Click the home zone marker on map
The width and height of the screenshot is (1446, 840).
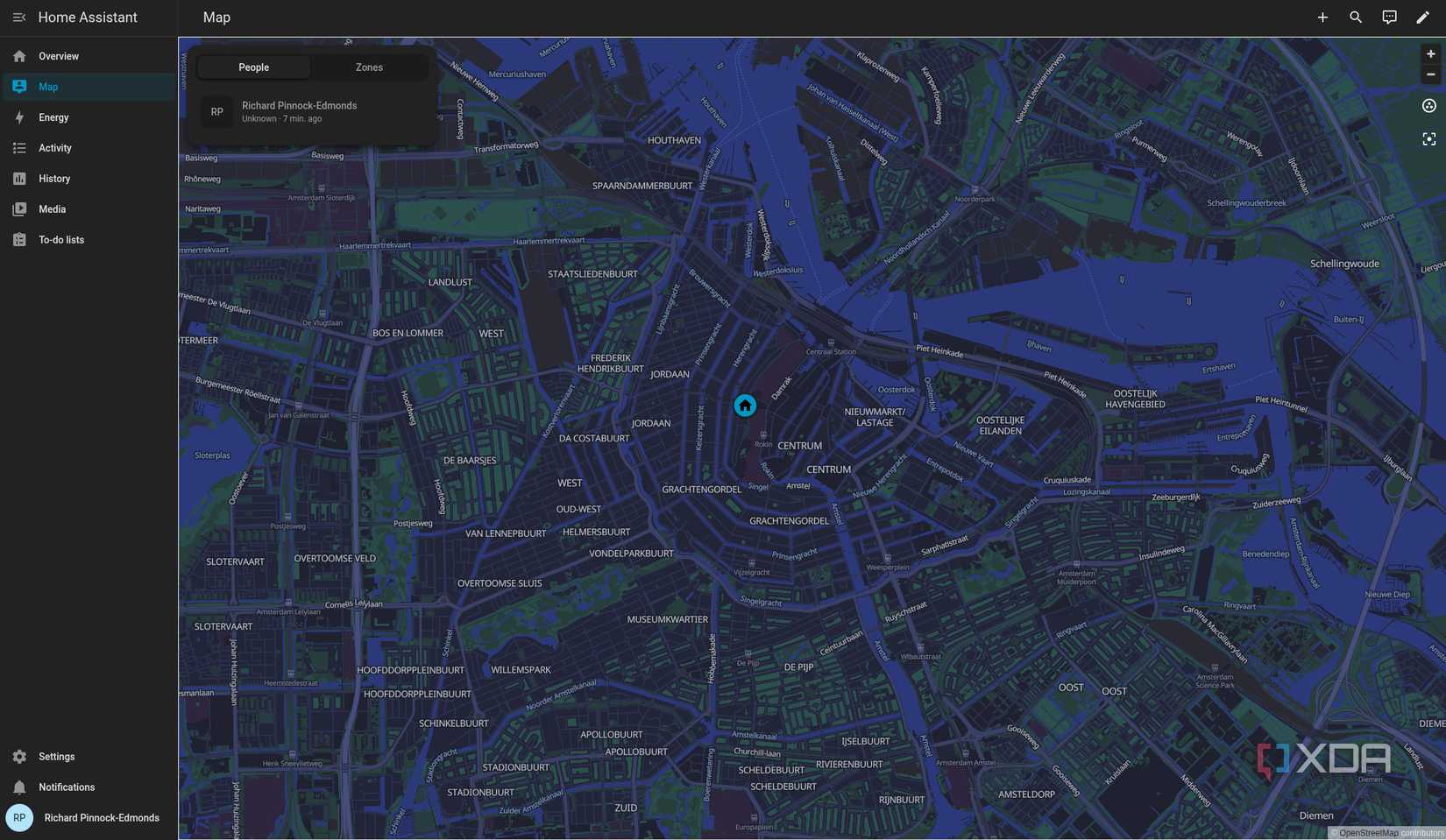click(x=745, y=406)
